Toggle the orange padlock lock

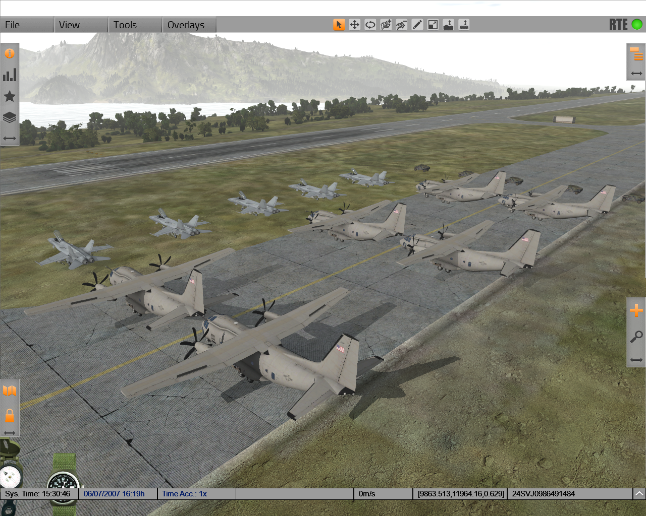point(10,414)
